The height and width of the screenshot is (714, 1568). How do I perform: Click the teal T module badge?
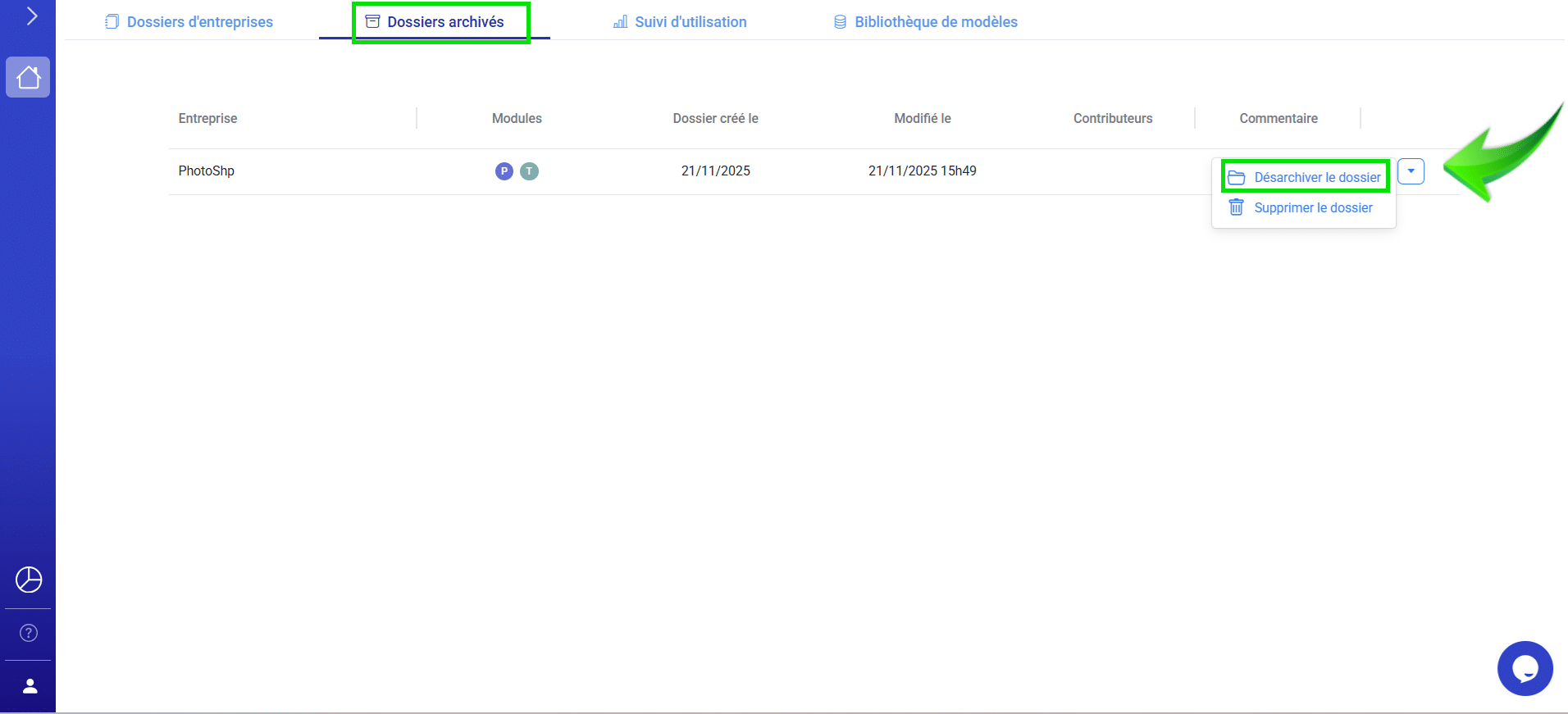(530, 171)
